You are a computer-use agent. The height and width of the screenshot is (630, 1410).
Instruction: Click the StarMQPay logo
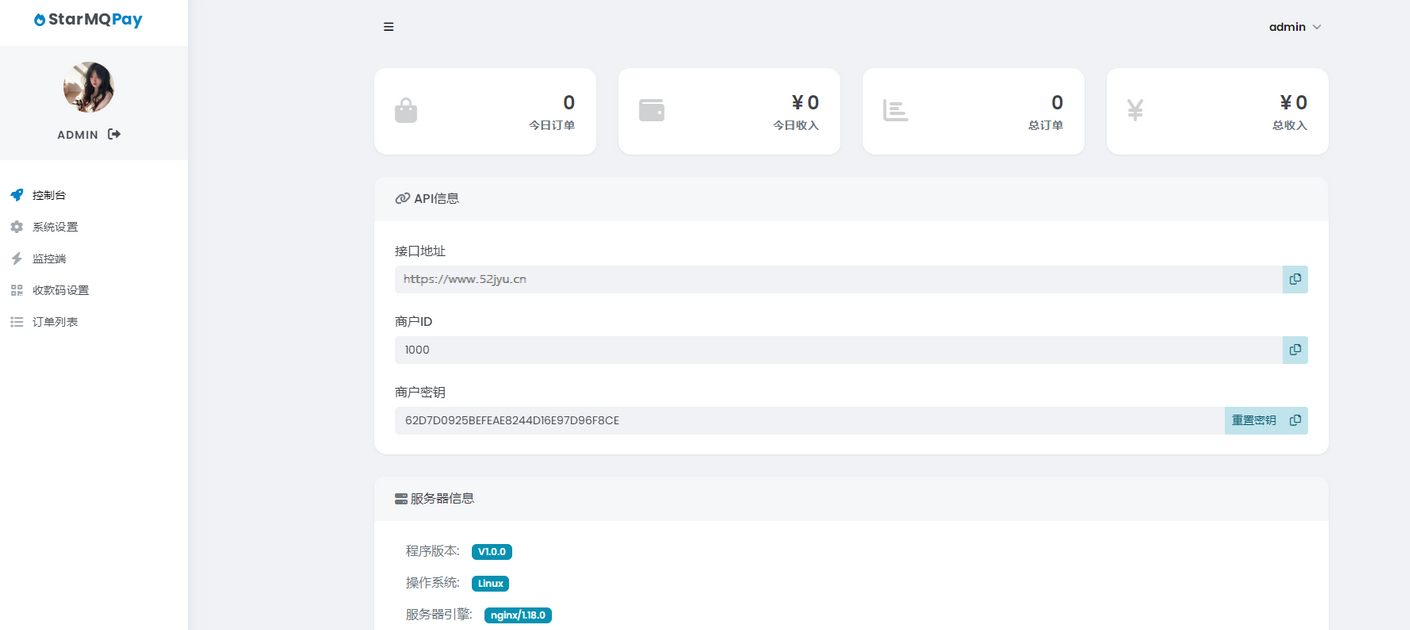(x=88, y=20)
